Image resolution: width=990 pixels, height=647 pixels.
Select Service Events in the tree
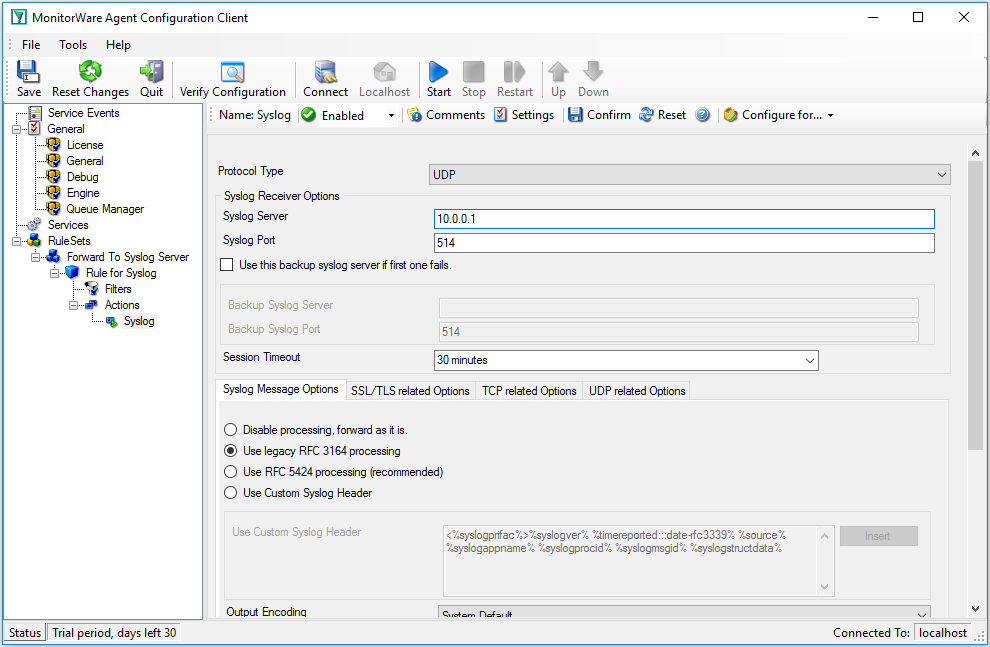[83, 113]
